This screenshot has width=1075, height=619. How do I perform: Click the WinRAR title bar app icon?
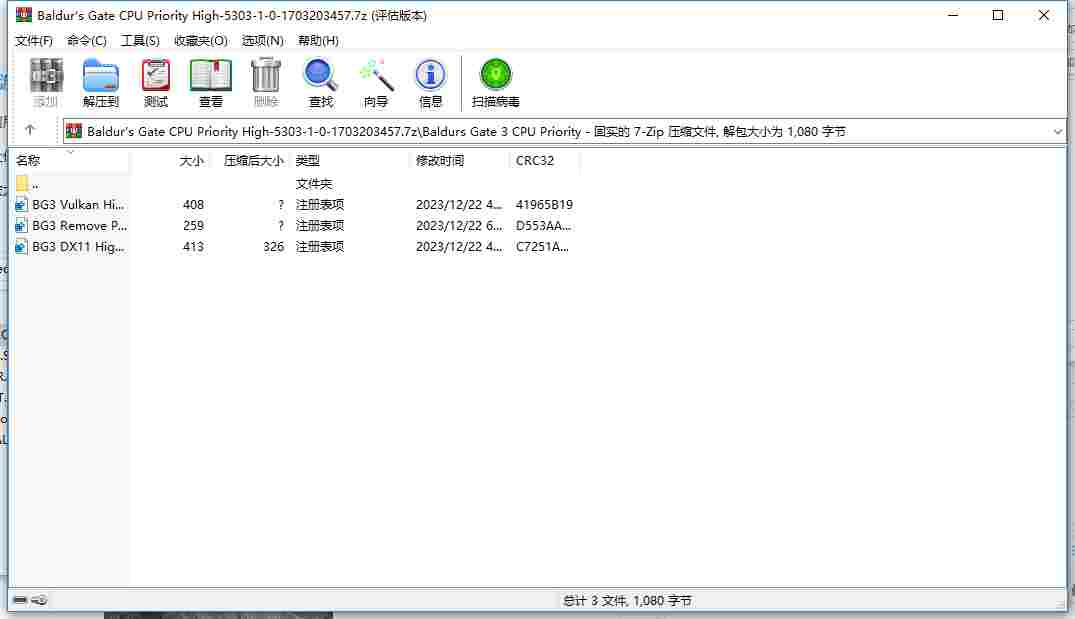click(24, 14)
